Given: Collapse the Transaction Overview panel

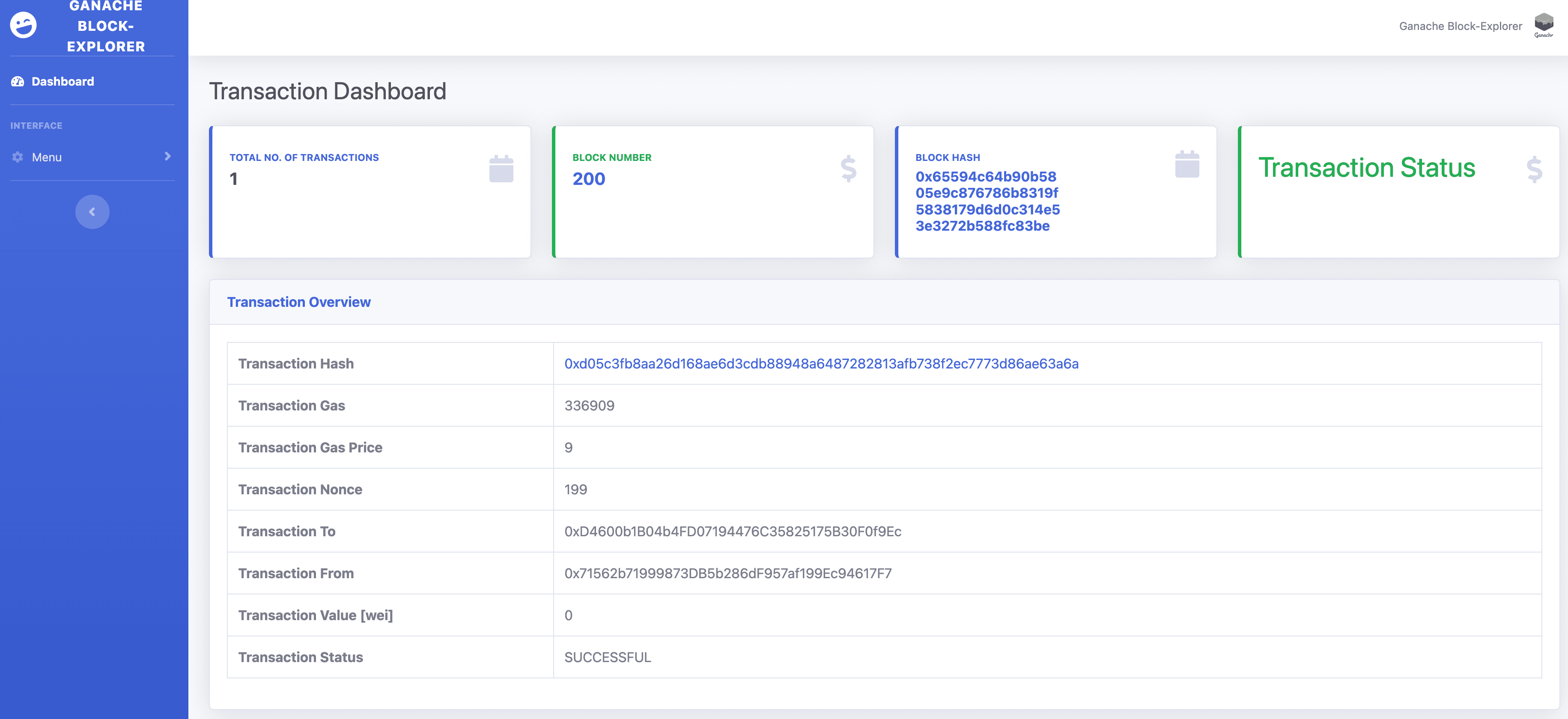Looking at the screenshot, I should coord(298,302).
